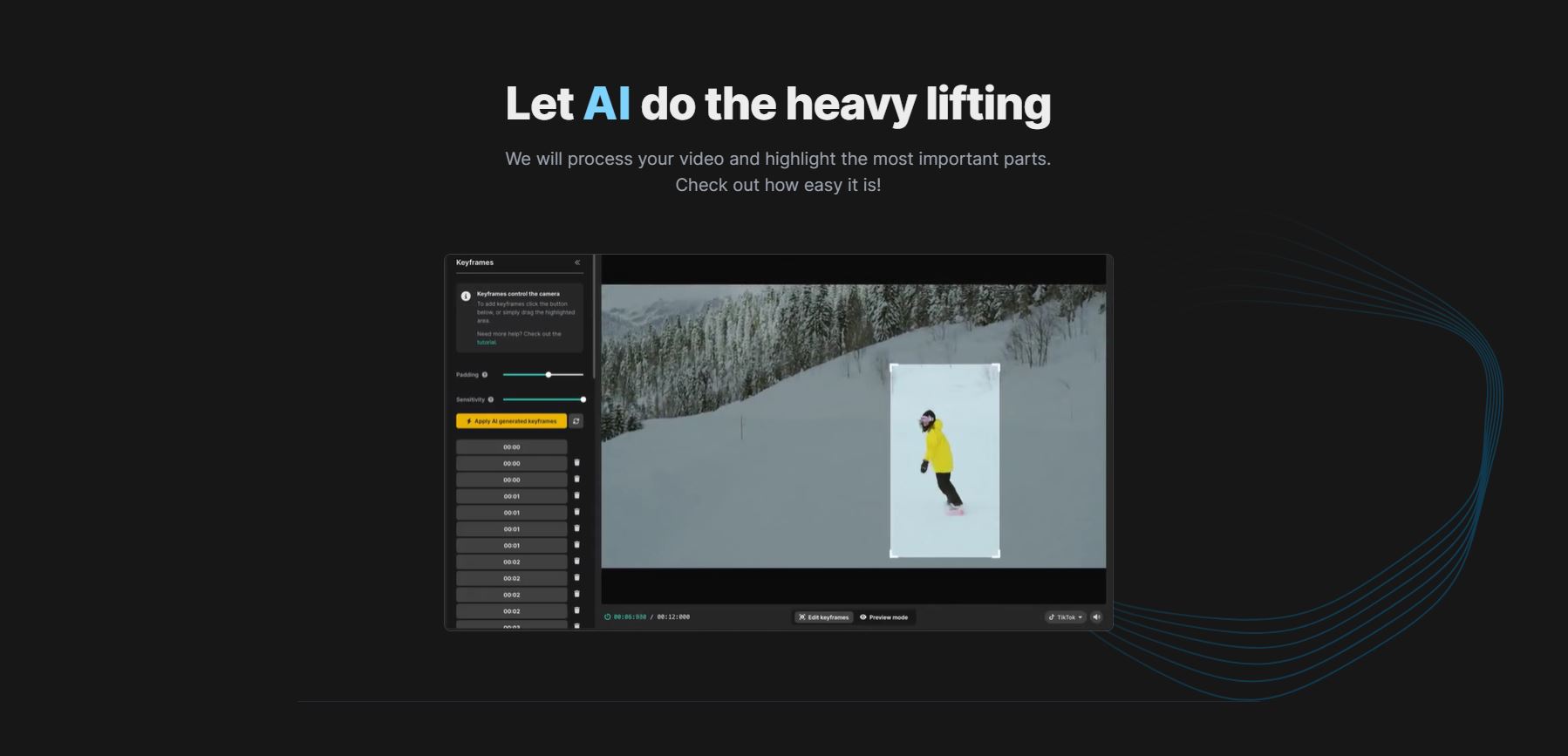The height and width of the screenshot is (756, 1568).
Task: Click the Padding help icon
Action: pyautogui.click(x=485, y=375)
